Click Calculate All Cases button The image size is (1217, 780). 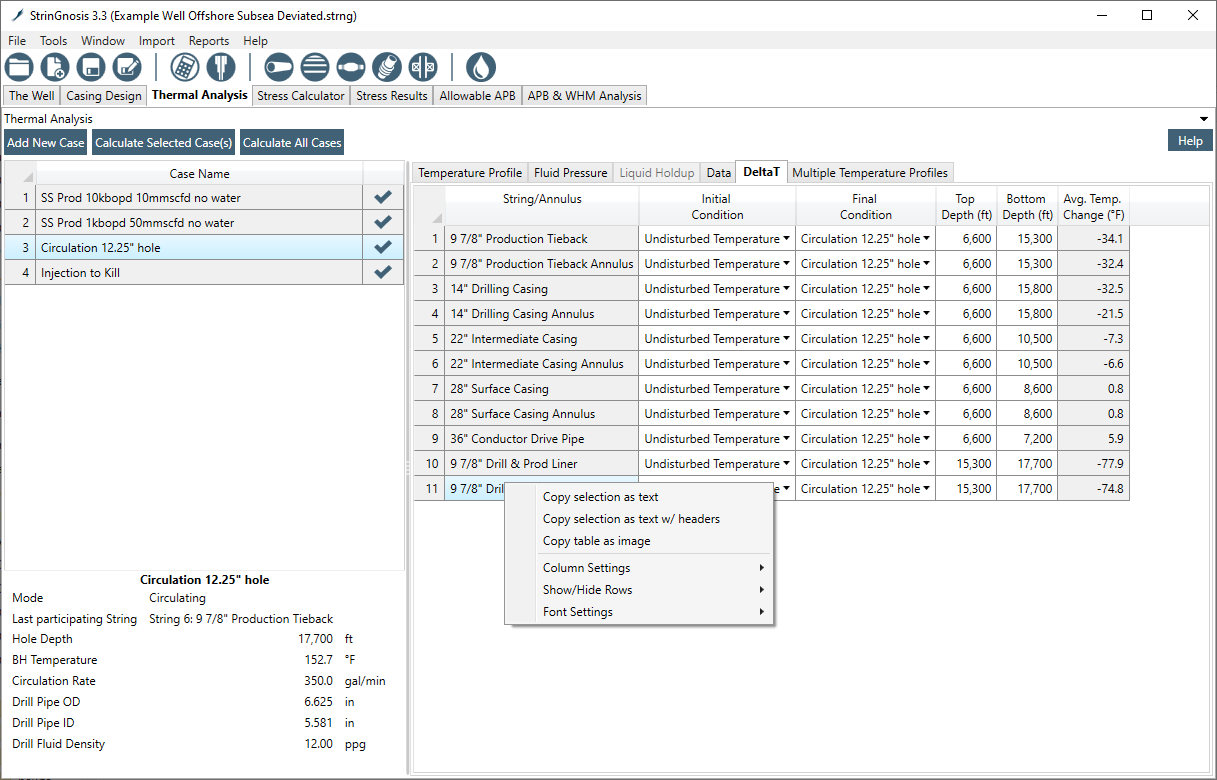pos(292,143)
